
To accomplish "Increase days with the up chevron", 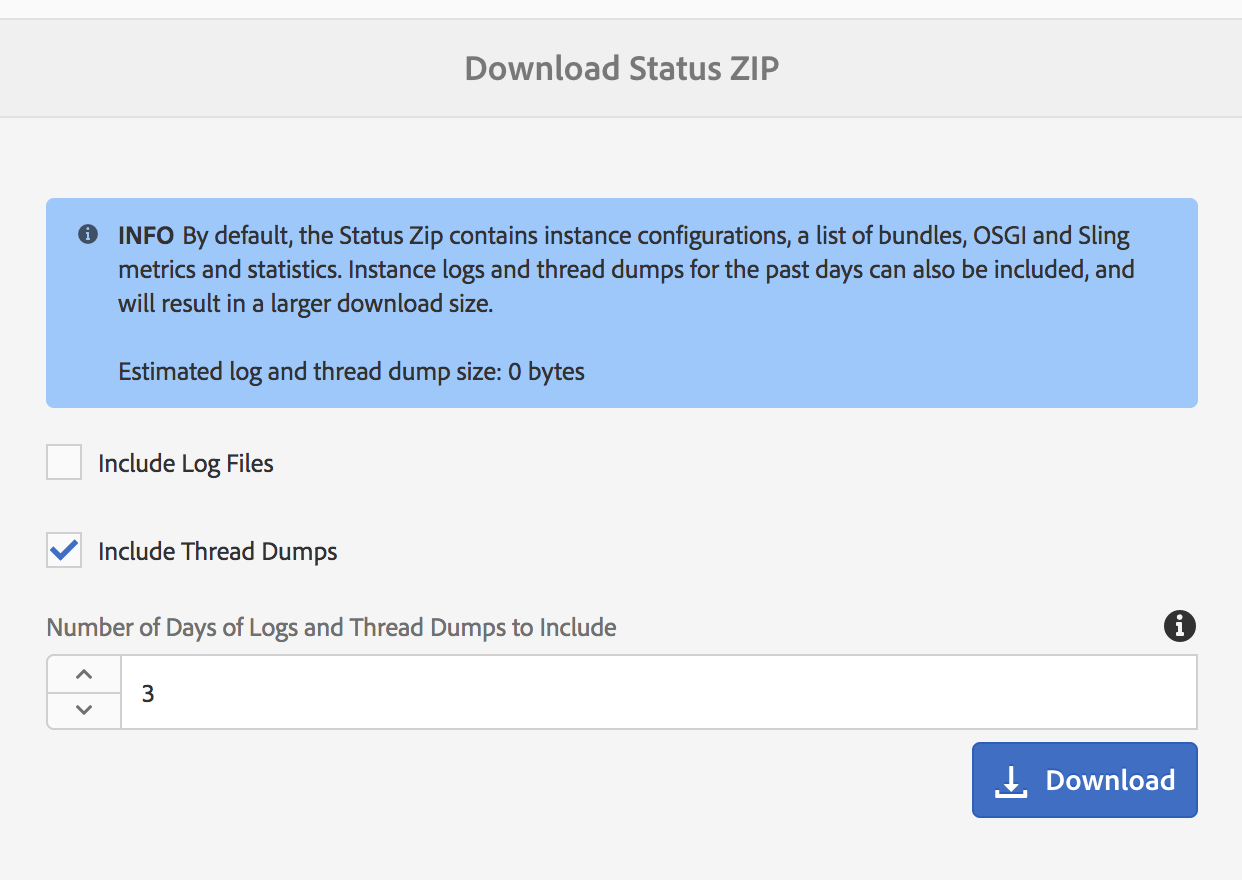I will click(84, 674).
